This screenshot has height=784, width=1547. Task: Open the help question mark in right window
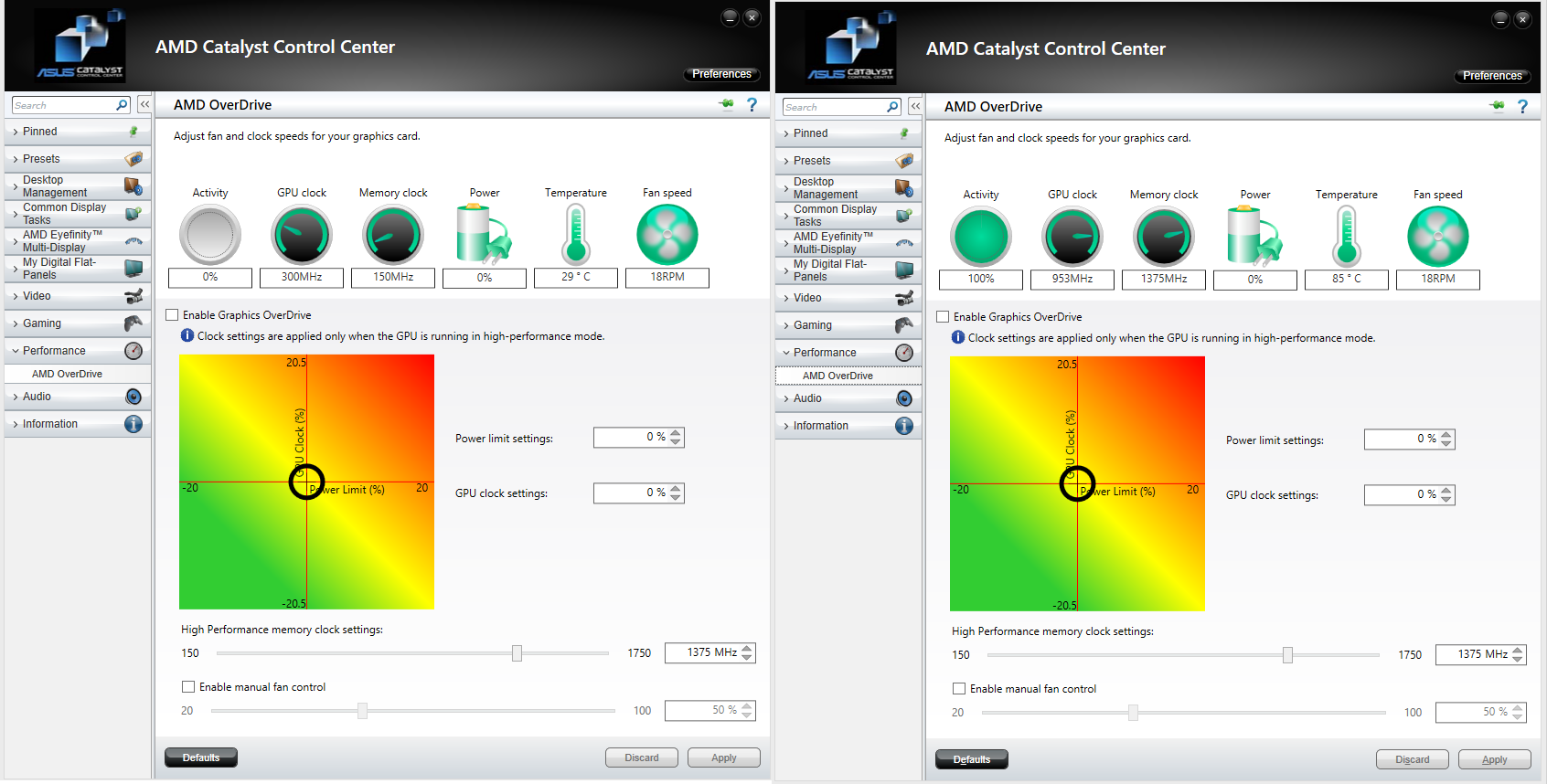[x=1522, y=106]
